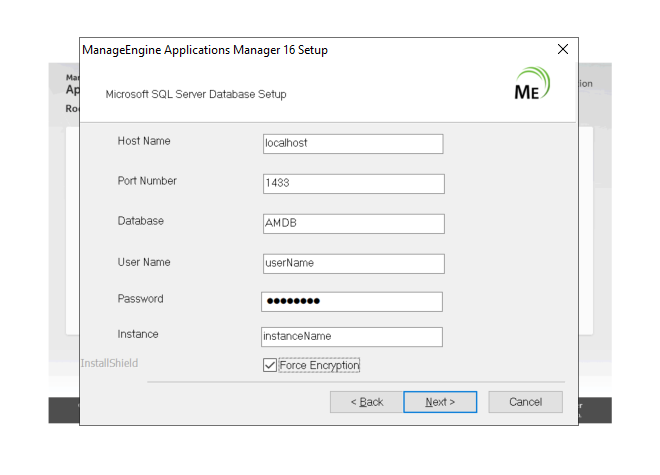
Task: Close the setup dialog window
Action: (x=563, y=49)
